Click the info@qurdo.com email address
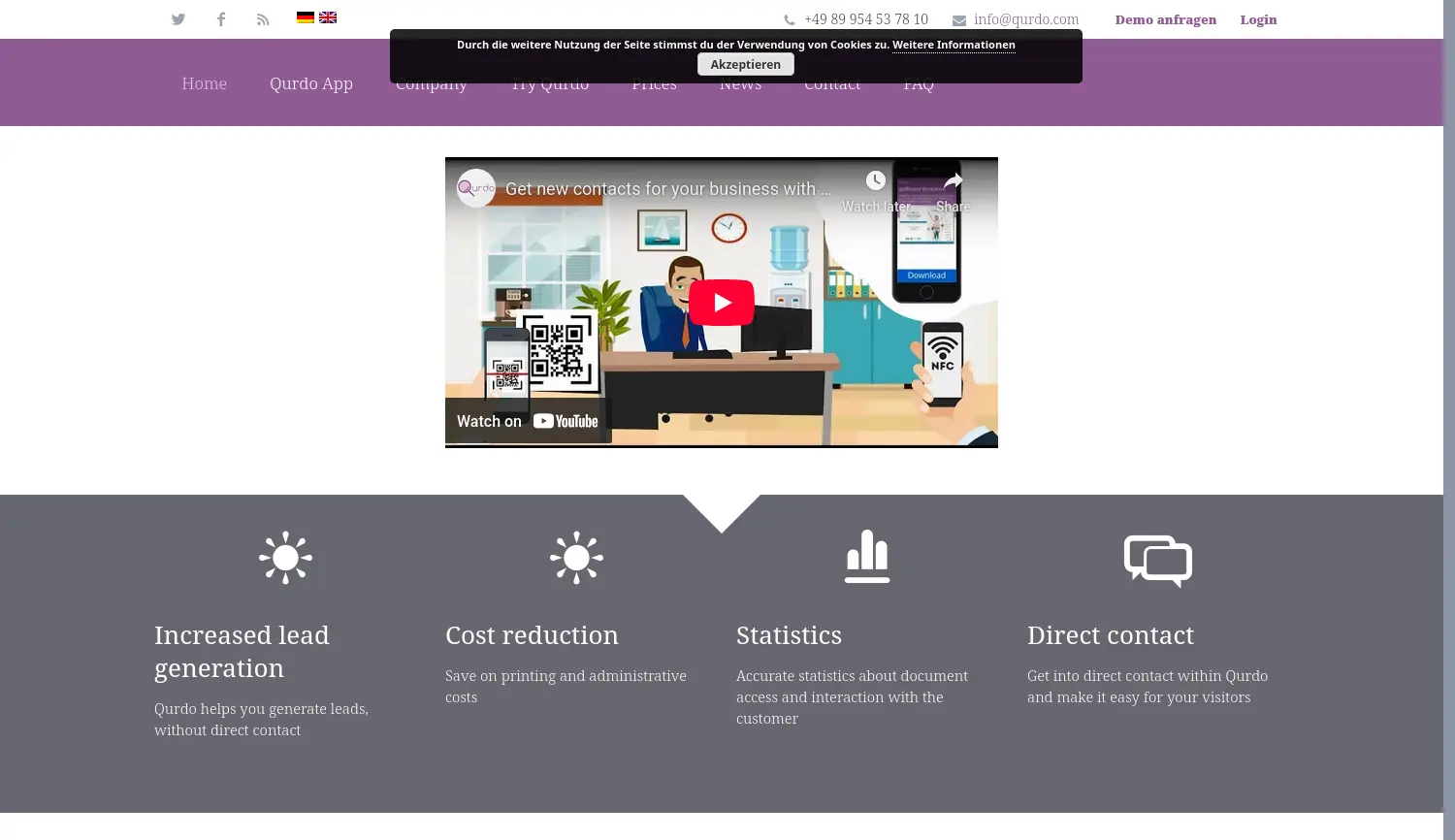Image resolution: width=1455 pixels, height=840 pixels. pos(1026,19)
